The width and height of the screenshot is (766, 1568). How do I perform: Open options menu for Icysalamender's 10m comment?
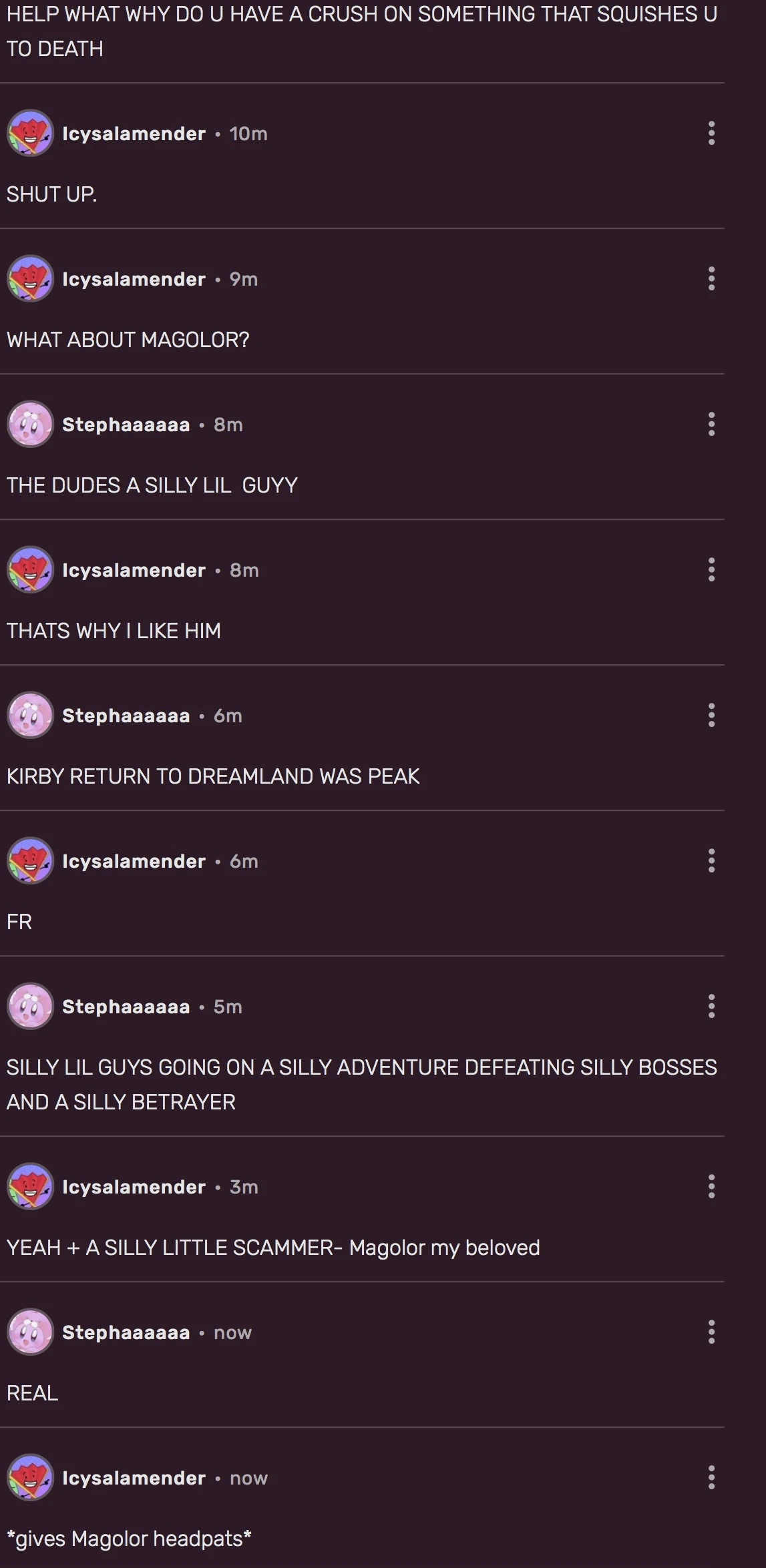(x=711, y=133)
